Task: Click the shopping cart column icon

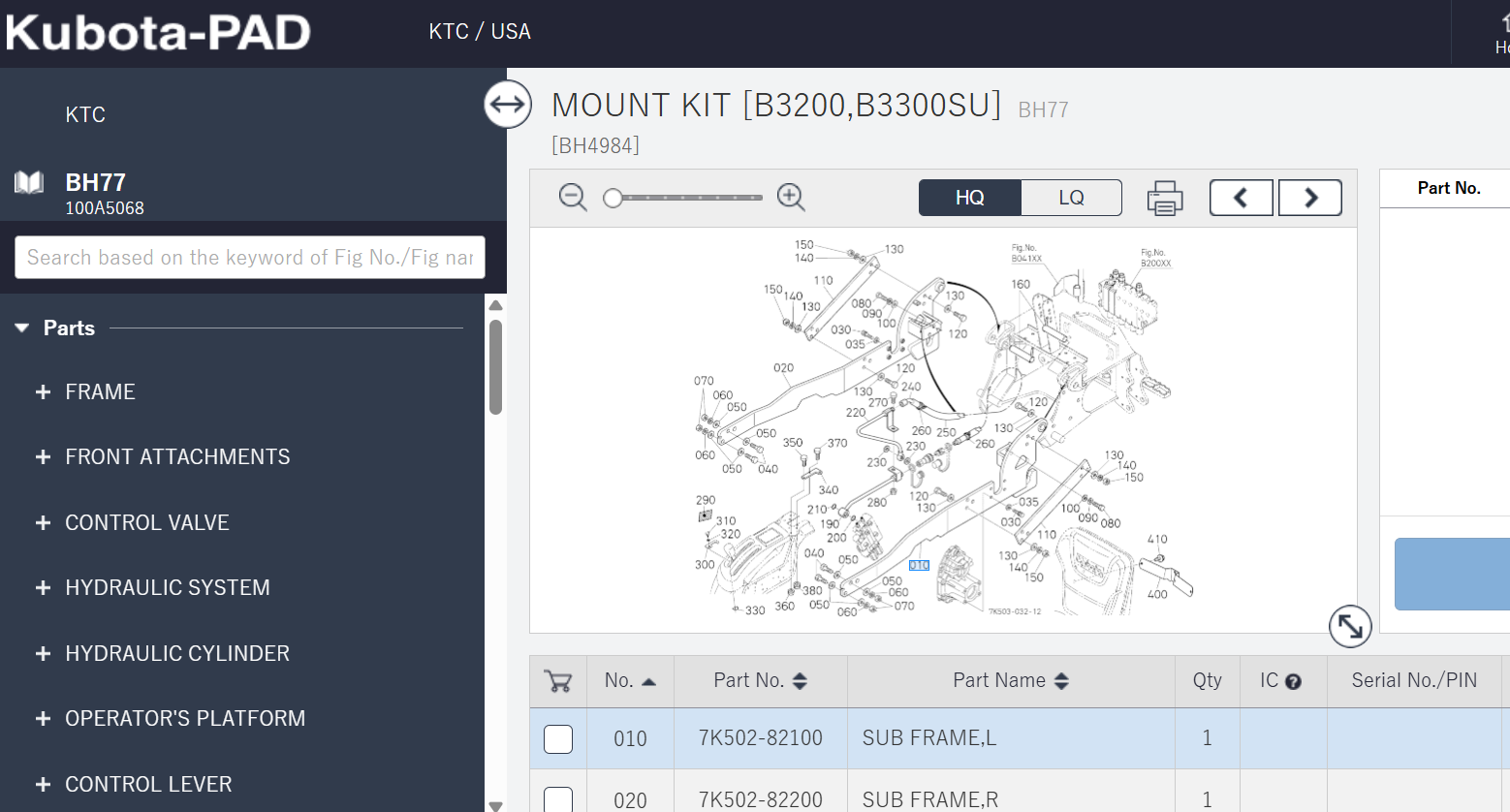Action: (x=558, y=681)
